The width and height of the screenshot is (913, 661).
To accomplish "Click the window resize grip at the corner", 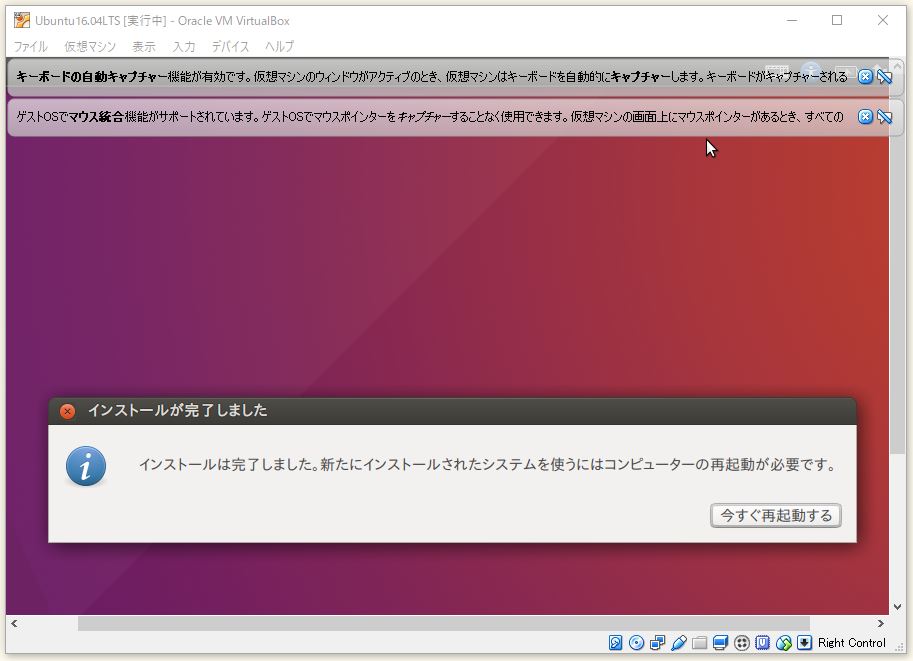I will [900, 648].
